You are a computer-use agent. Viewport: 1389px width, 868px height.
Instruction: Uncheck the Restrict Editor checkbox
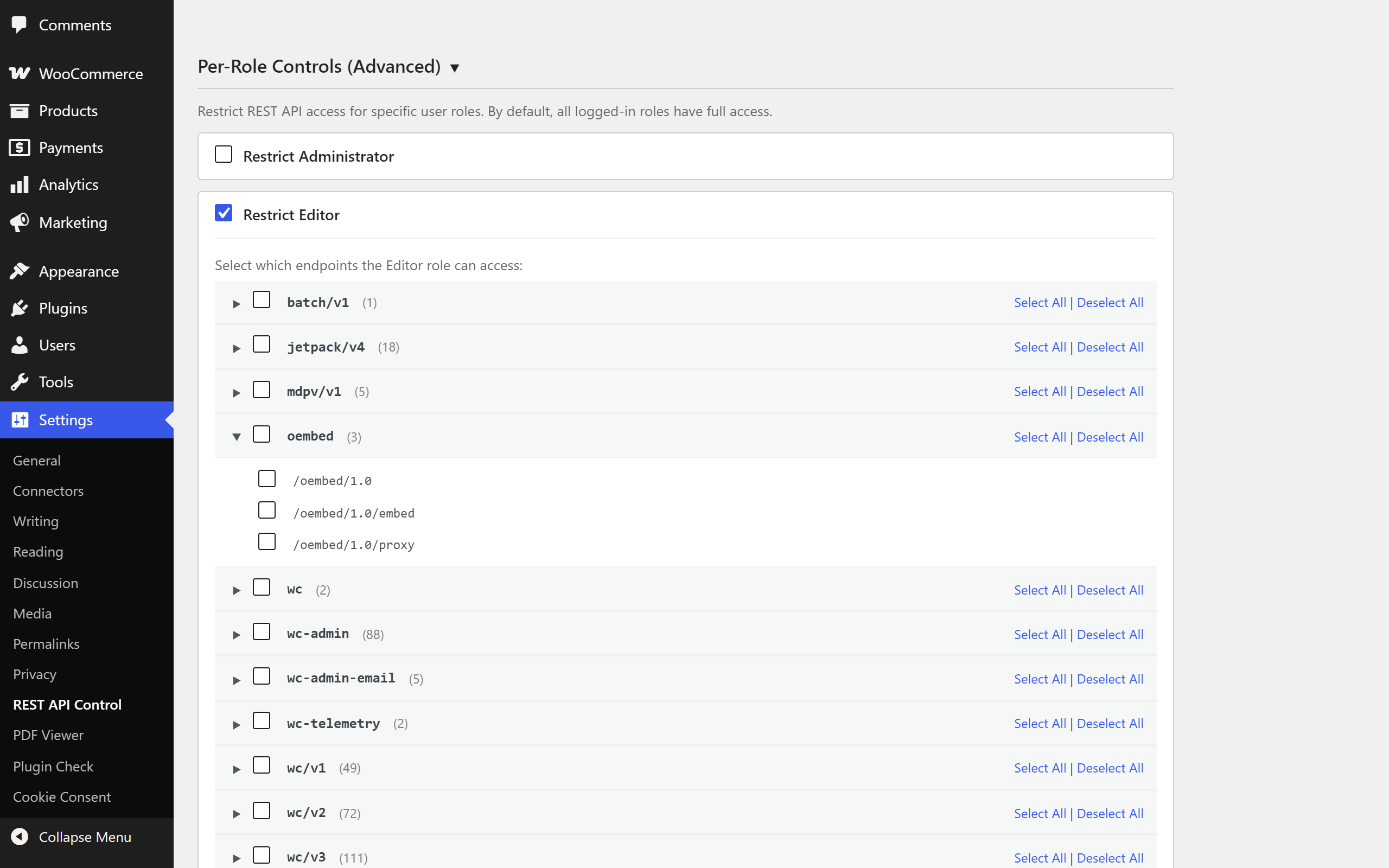tap(224, 213)
